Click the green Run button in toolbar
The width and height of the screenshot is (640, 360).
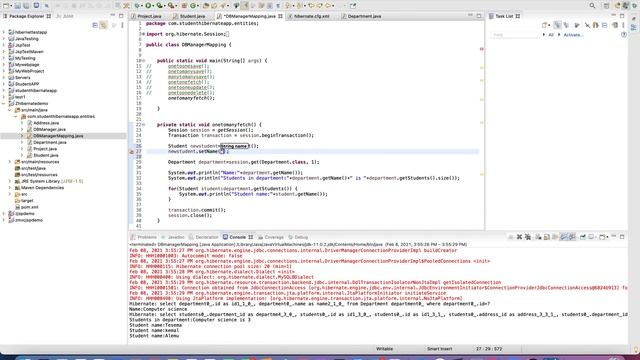[149, 6]
